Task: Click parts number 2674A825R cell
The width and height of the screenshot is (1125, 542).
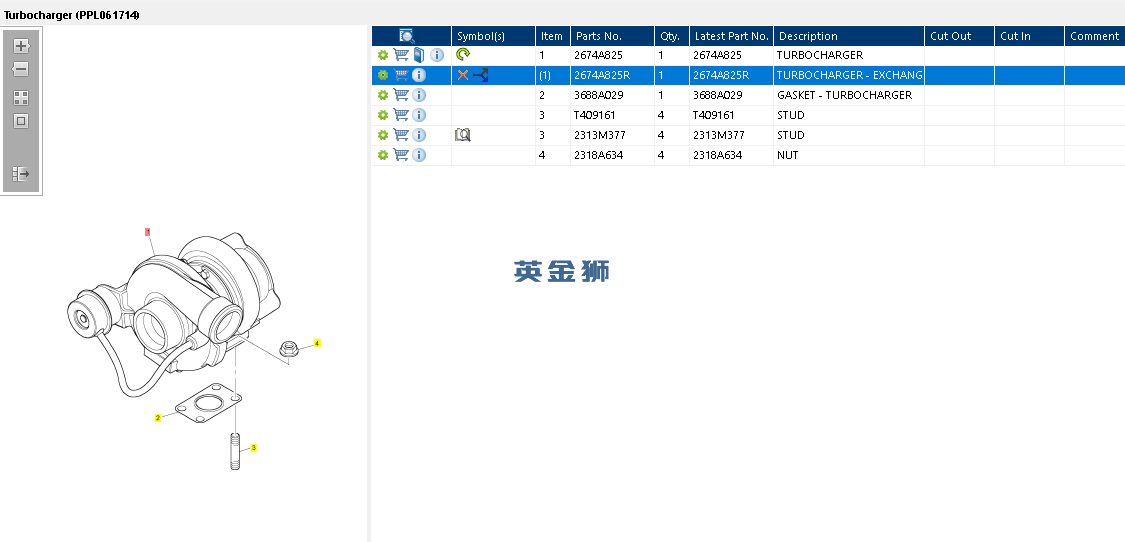Action: pos(613,75)
